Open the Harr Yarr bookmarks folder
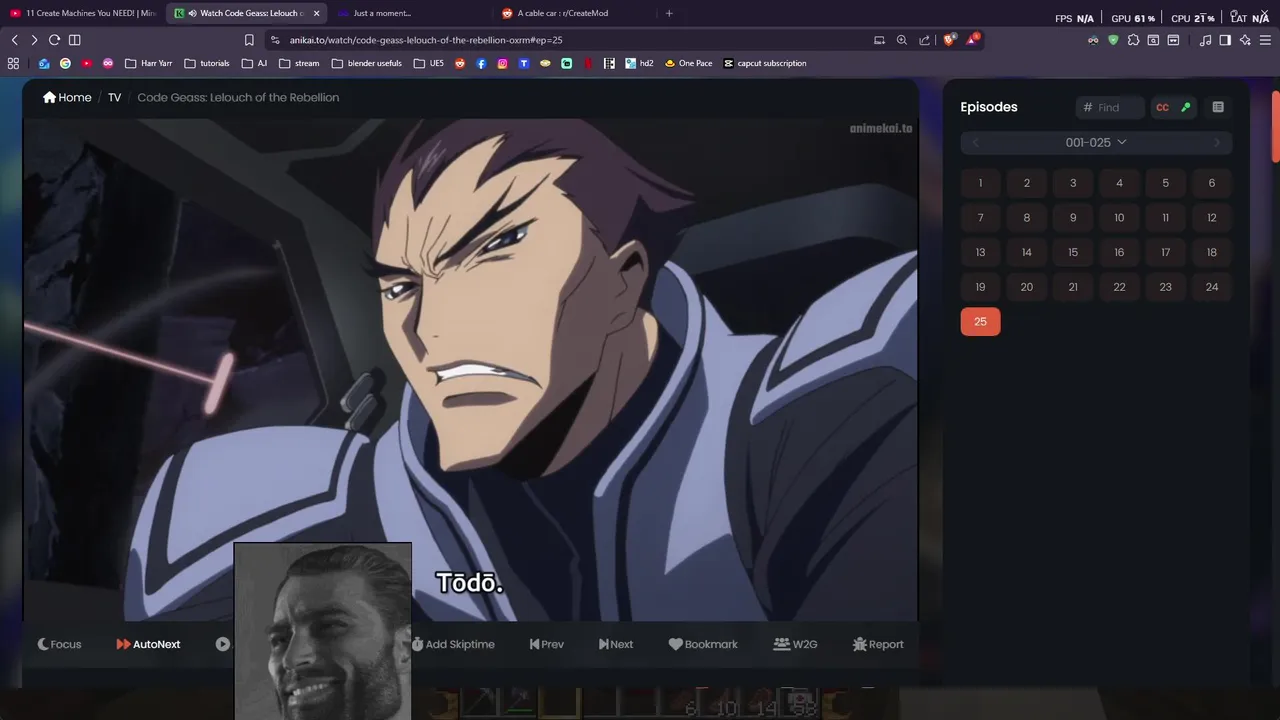Screen dimensions: 1280x720 click(148, 63)
